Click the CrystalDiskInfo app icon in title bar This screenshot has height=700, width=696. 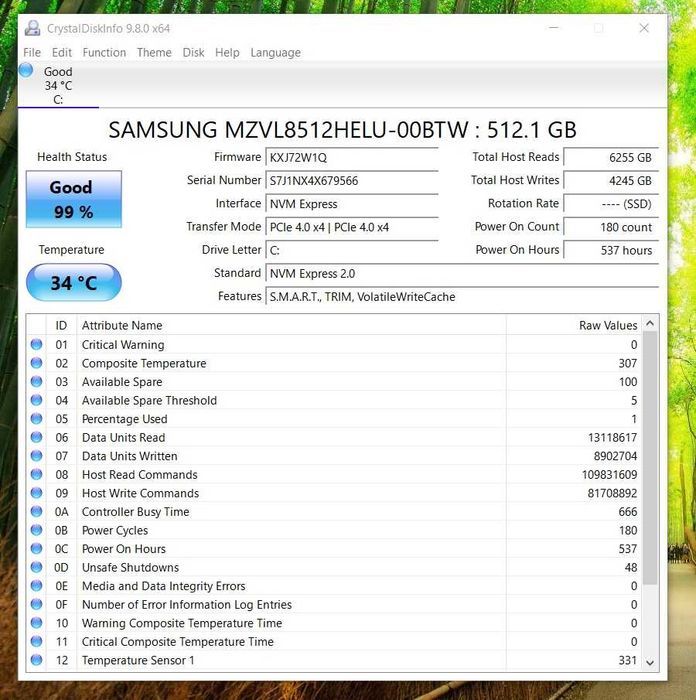[x=32, y=28]
